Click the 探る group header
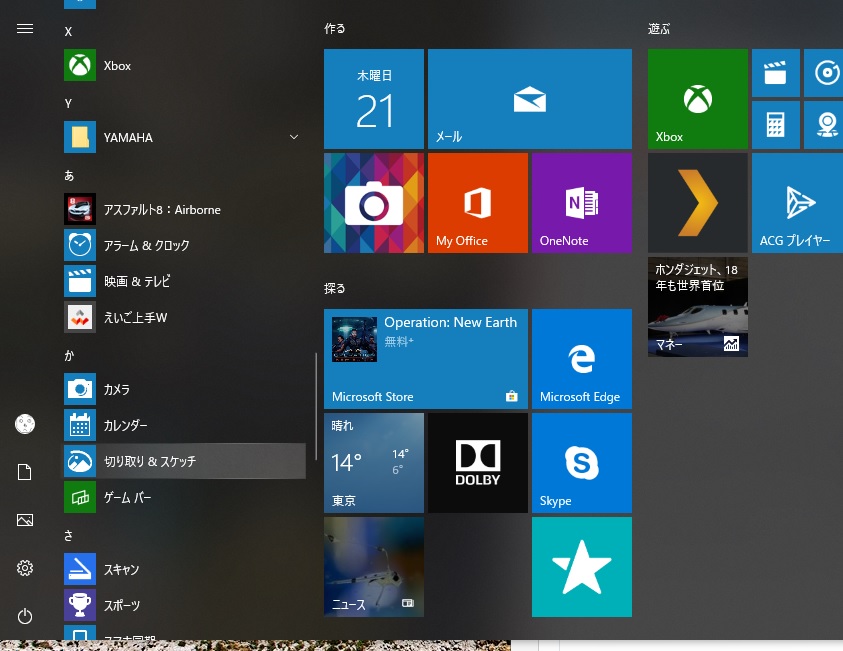This screenshot has height=651, width=843. tap(334, 289)
